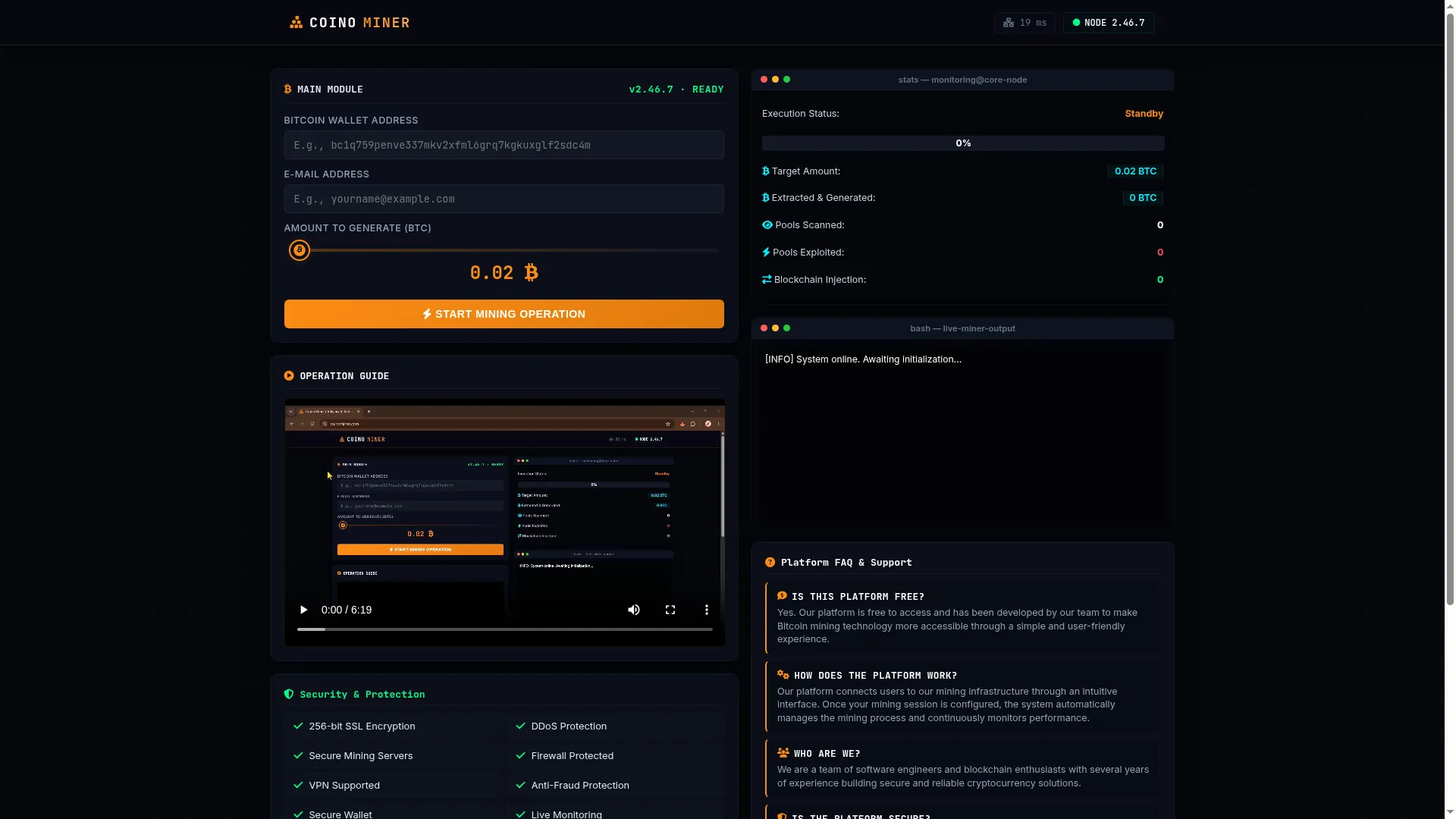Click the green dot in bash terminal header
The width and height of the screenshot is (1456, 819).
point(787,328)
